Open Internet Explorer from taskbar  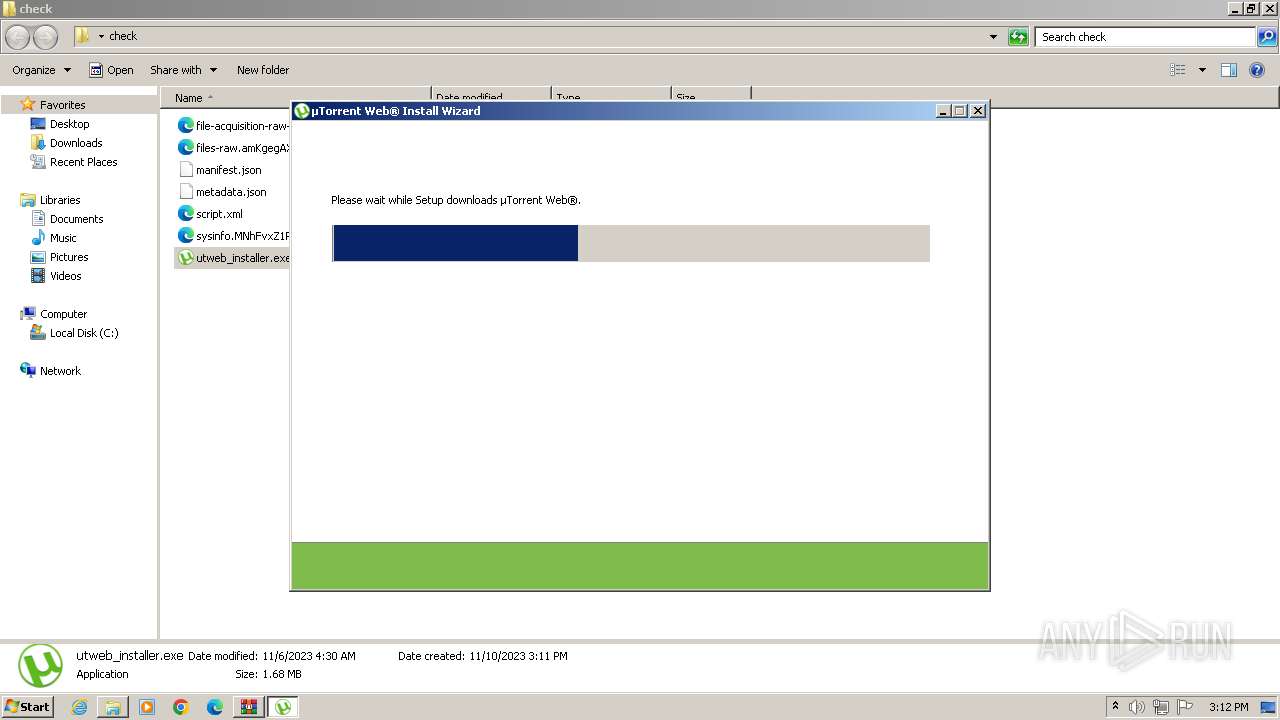click(x=80, y=707)
